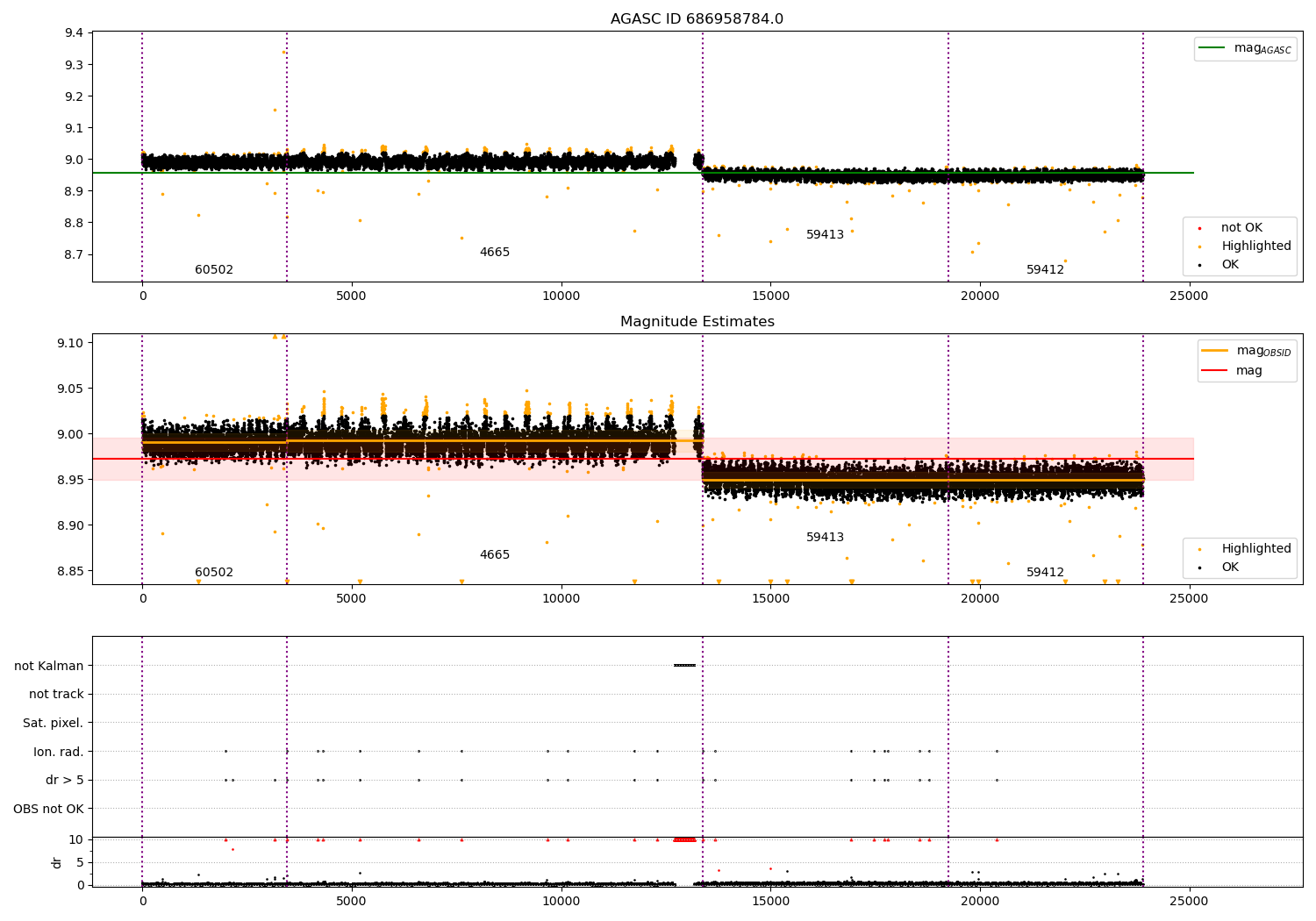Click the 10 tick label on the dr axis
The width and height of the screenshot is (1316, 921).
coord(76,839)
